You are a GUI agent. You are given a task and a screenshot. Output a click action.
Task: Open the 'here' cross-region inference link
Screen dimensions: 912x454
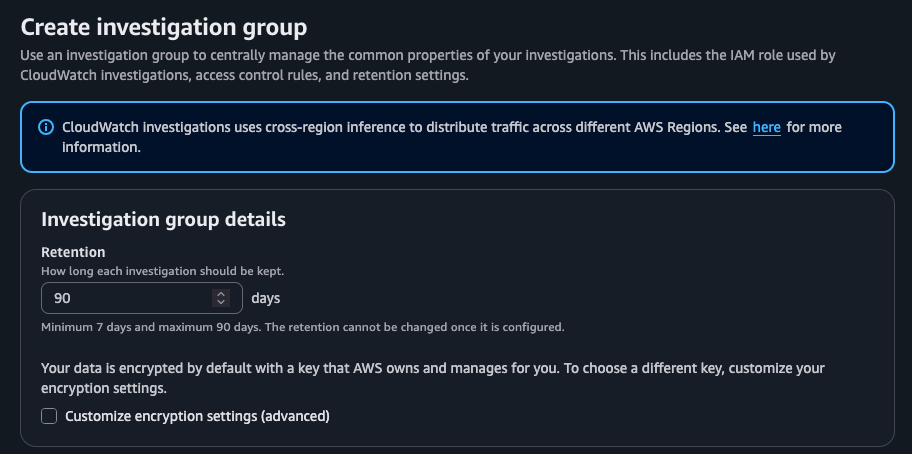[766, 128]
